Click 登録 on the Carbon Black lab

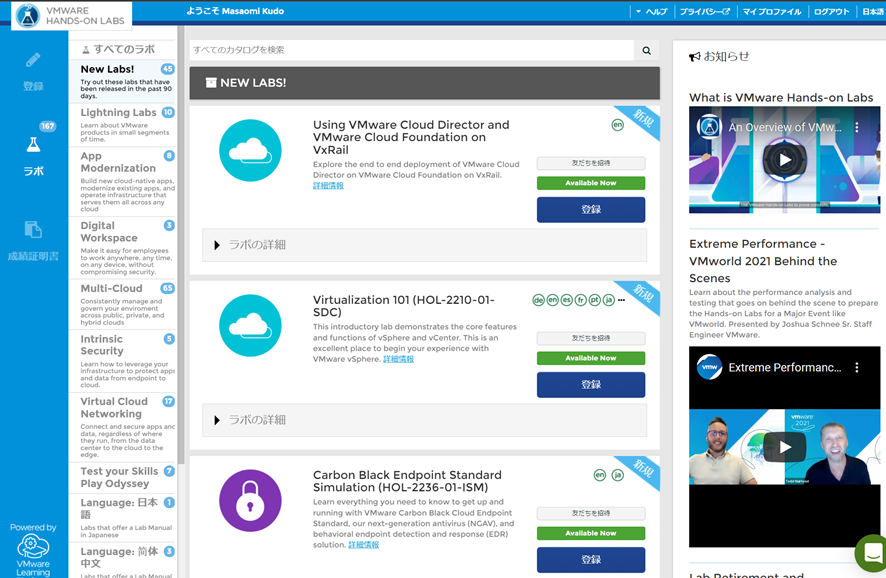[x=591, y=559]
